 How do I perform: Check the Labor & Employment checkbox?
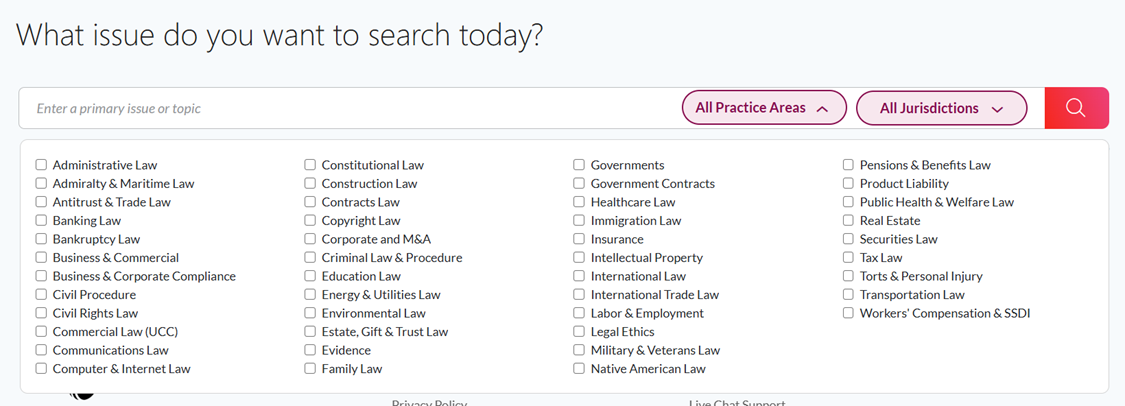point(579,313)
